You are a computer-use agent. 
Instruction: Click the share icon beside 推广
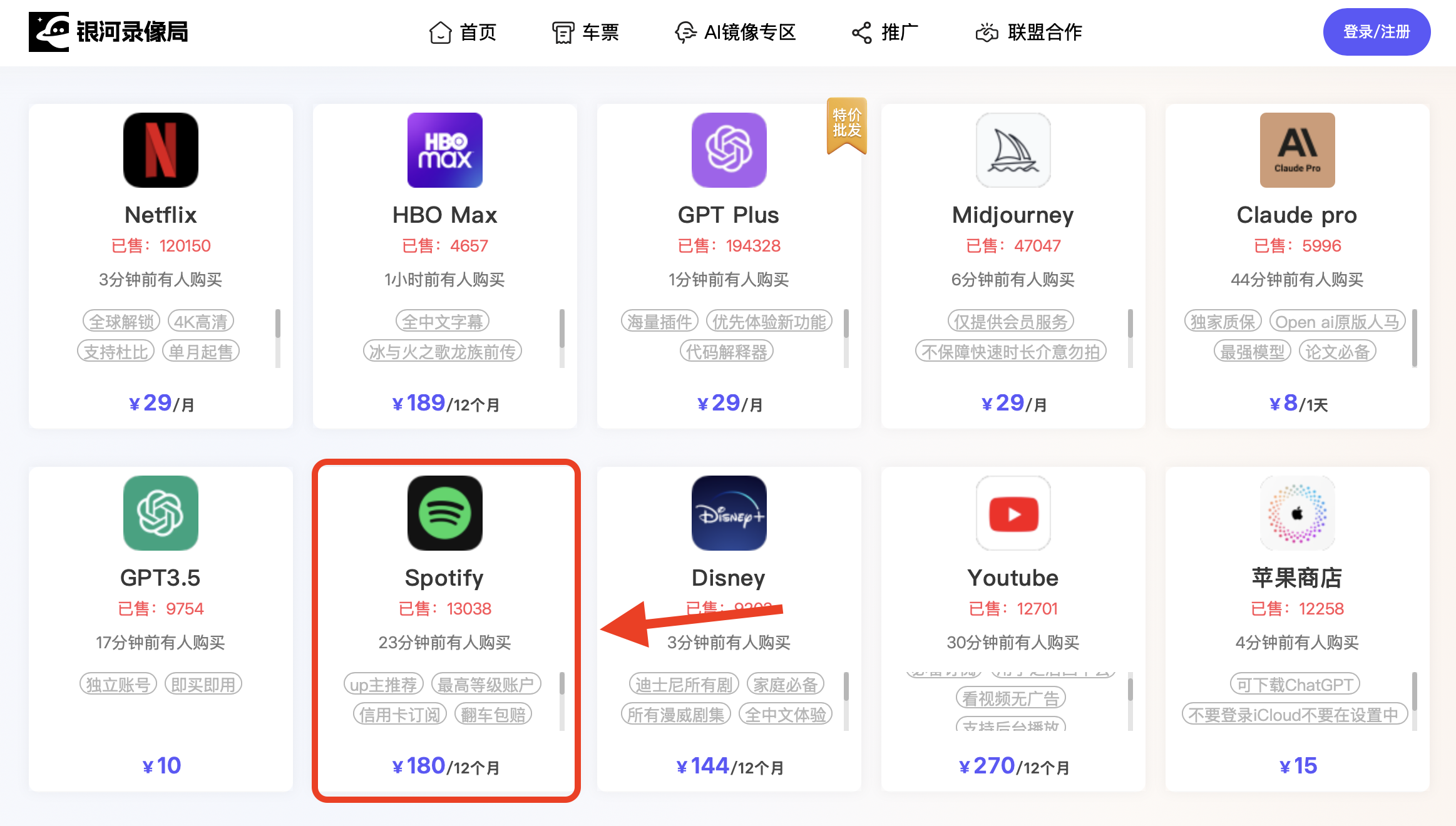coord(862,32)
